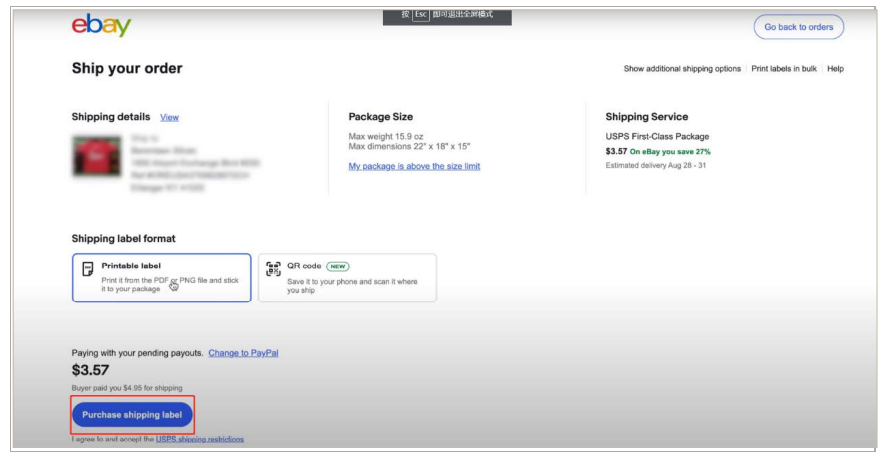Click Estimated delivery Aug 28 - 31 text
The width and height of the screenshot is (894, 463).
(x=656, y=165)
